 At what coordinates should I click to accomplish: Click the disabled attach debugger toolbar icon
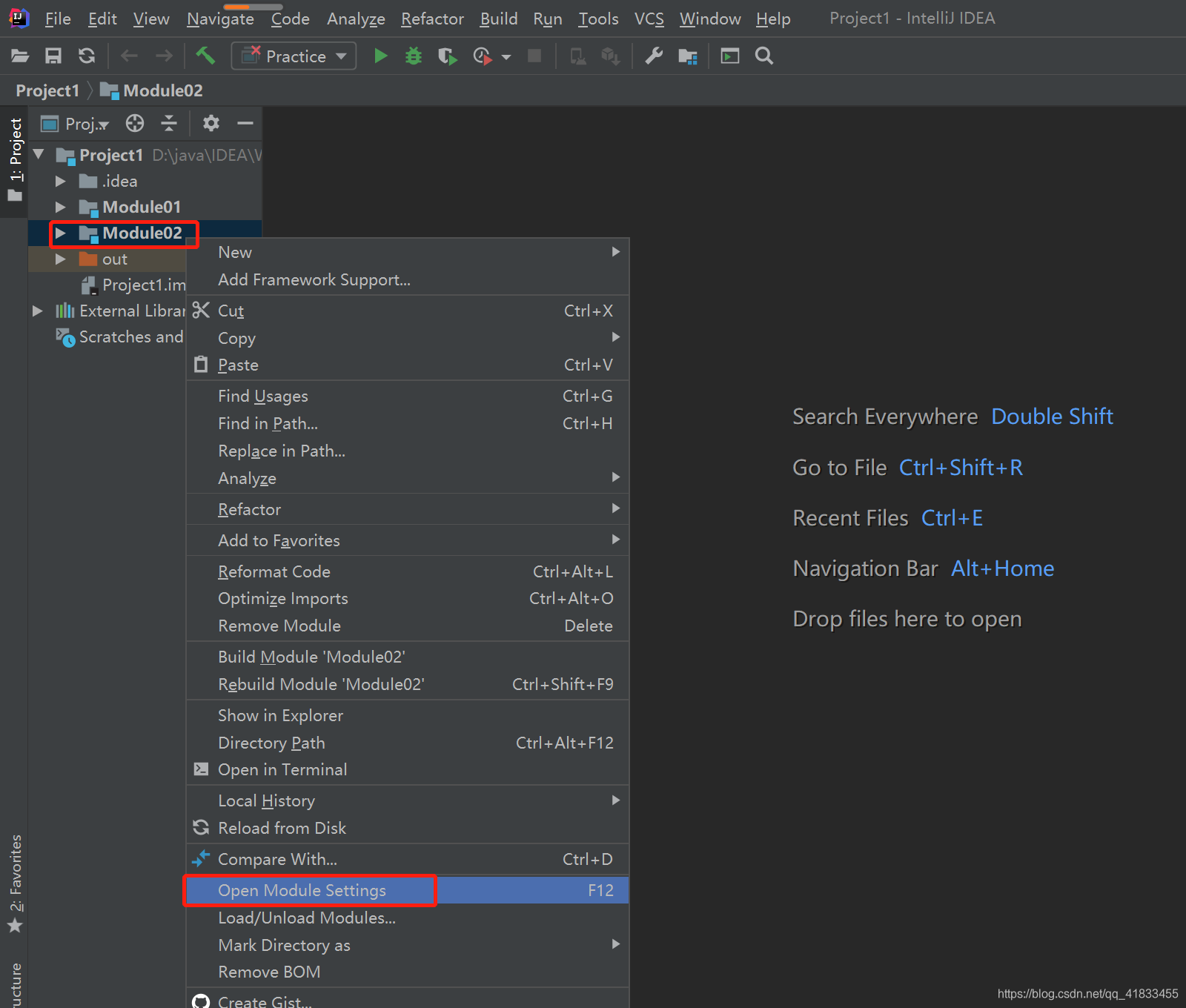click(x=577, y=56)
